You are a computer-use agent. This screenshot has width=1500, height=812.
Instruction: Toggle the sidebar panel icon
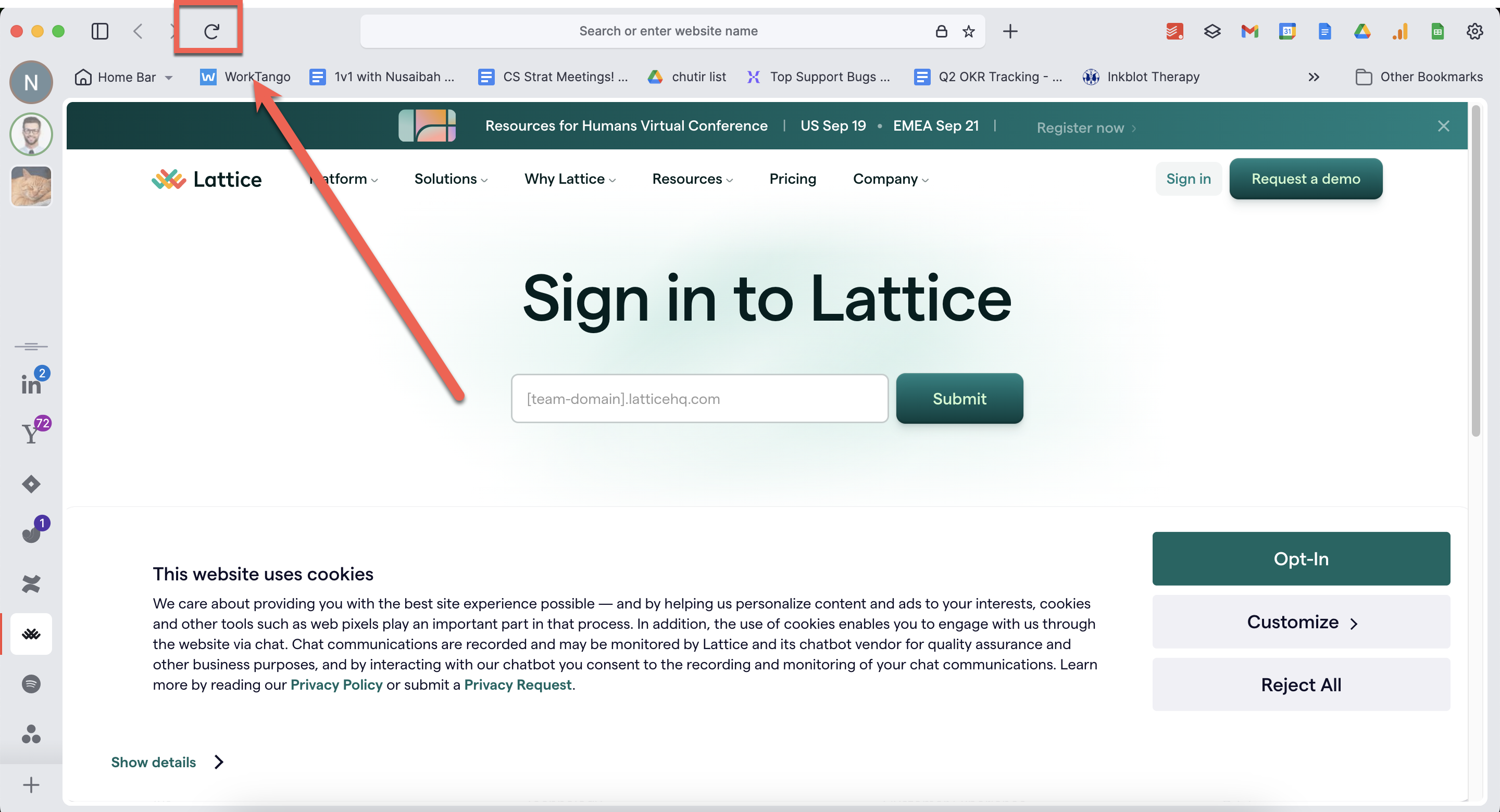pos(100,31)
